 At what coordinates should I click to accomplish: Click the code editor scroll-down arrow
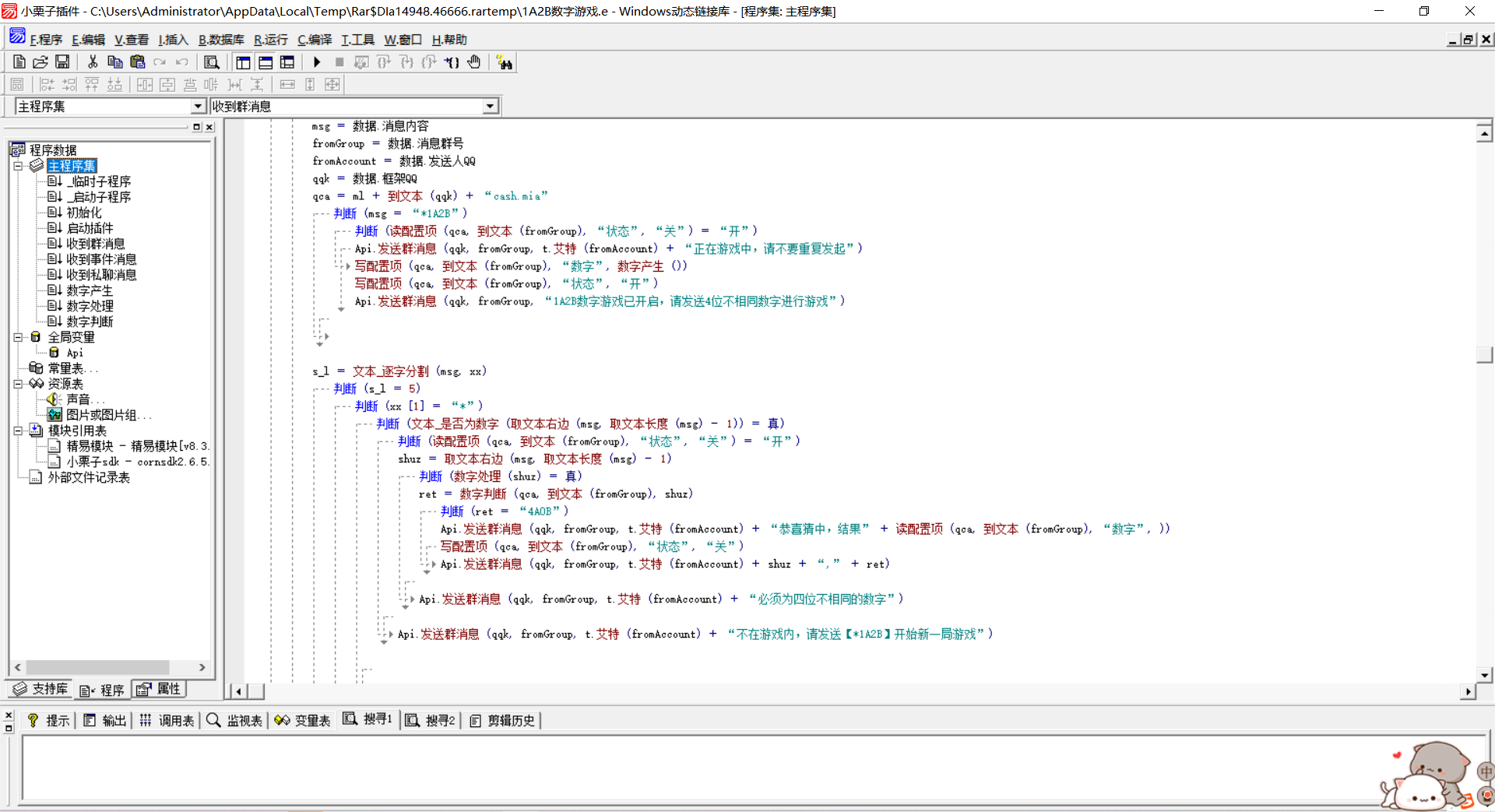coord(1484,675)
